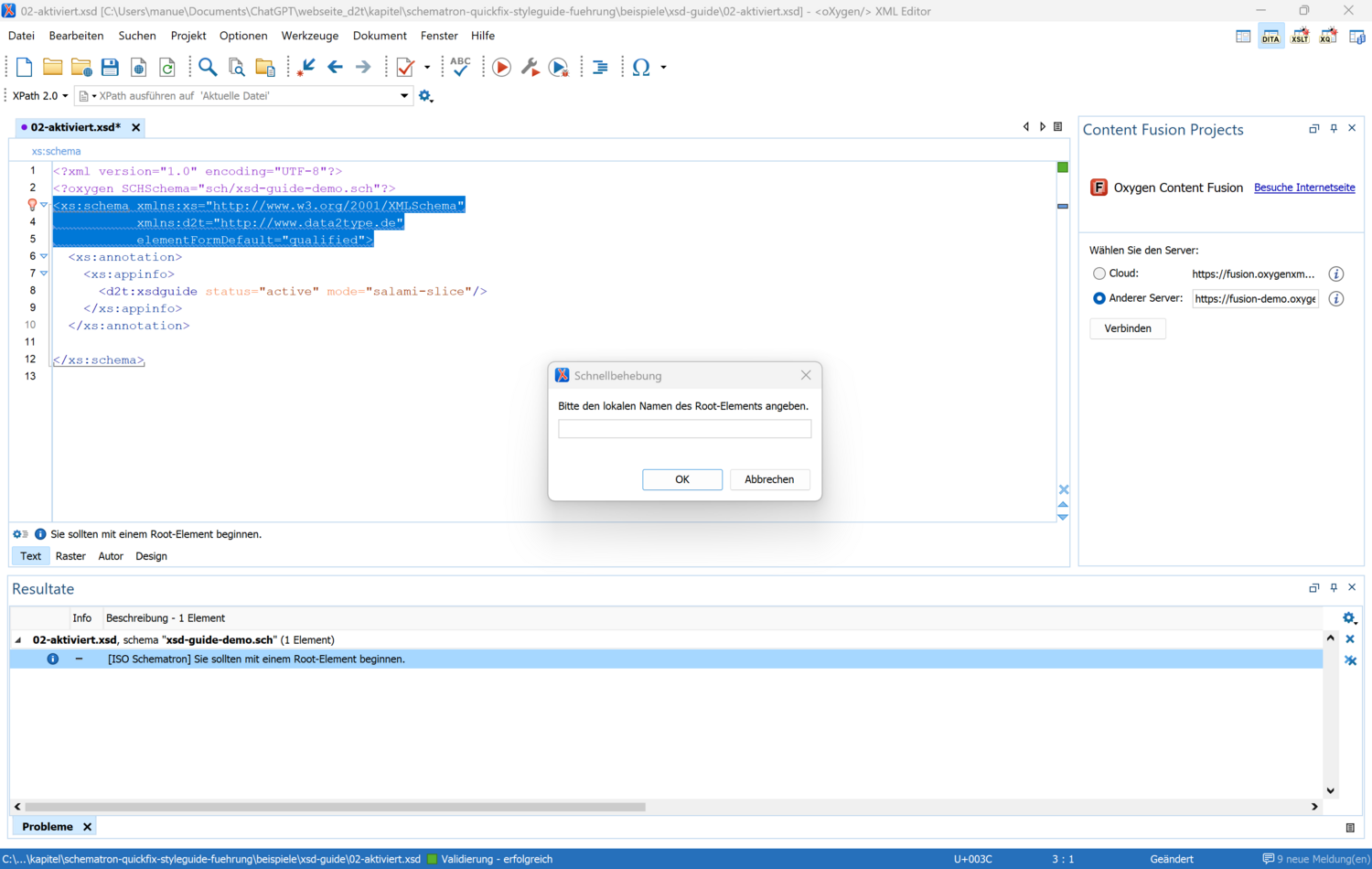Open the Datei menu
Image resolution: width=1372 pixels, height=869 pixels.
tap(21, 36)
